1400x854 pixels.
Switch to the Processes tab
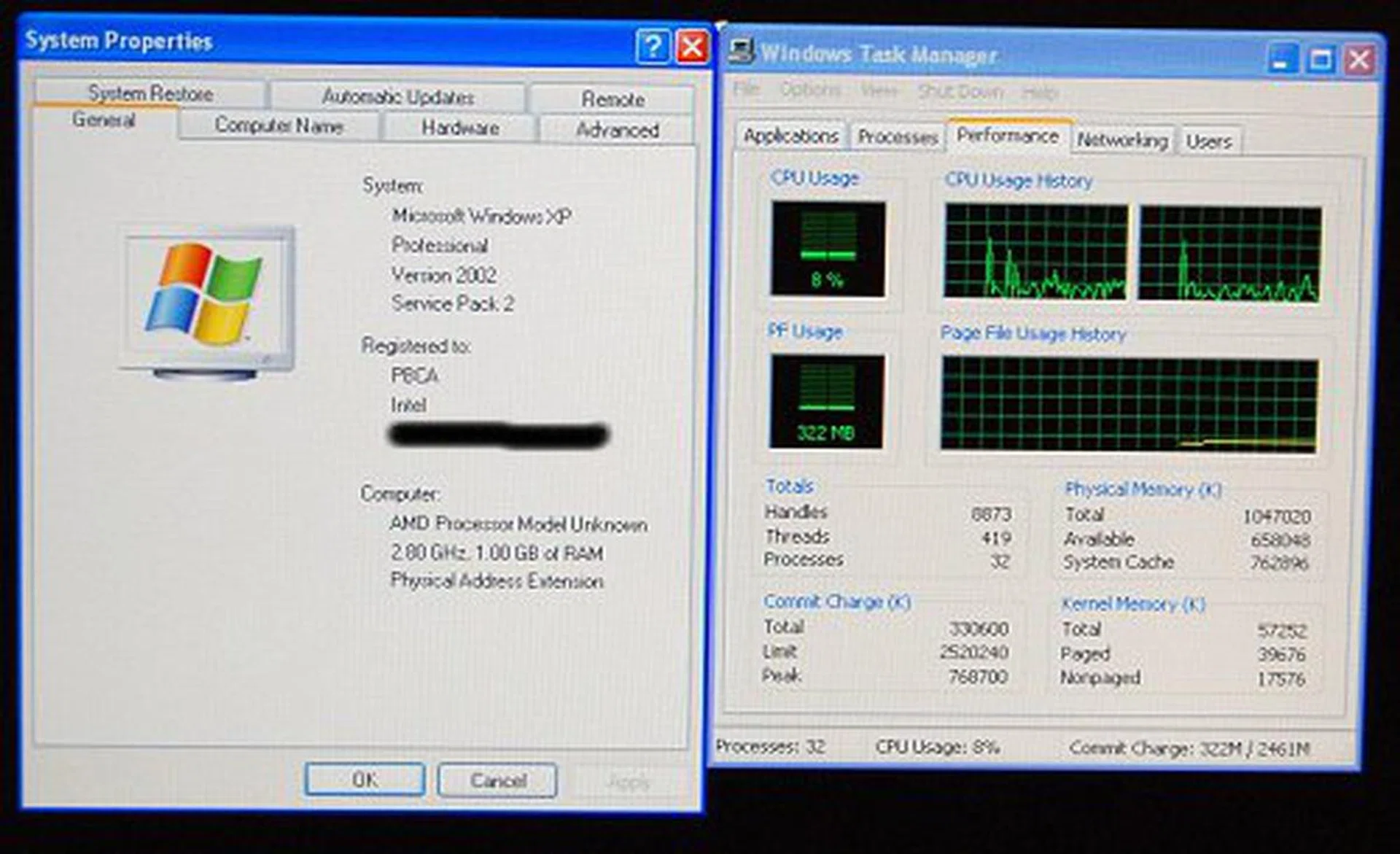(x=897, y=136)
